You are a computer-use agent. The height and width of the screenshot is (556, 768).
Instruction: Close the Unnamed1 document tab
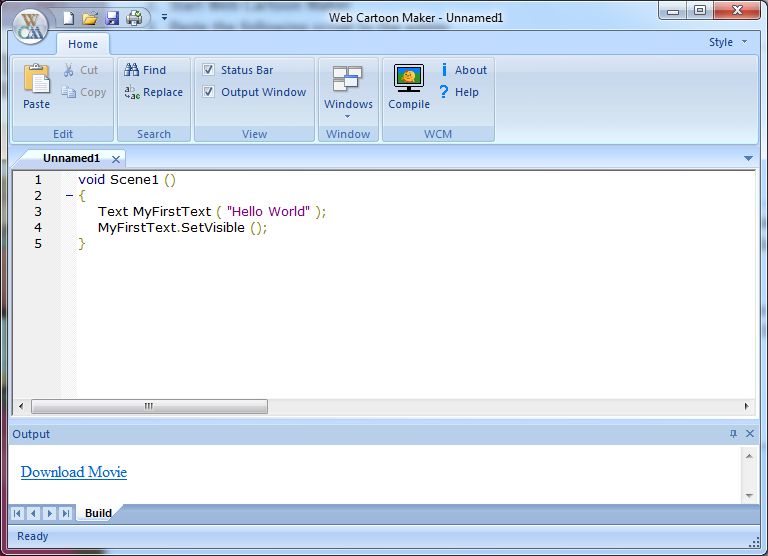tap(116, 159)
